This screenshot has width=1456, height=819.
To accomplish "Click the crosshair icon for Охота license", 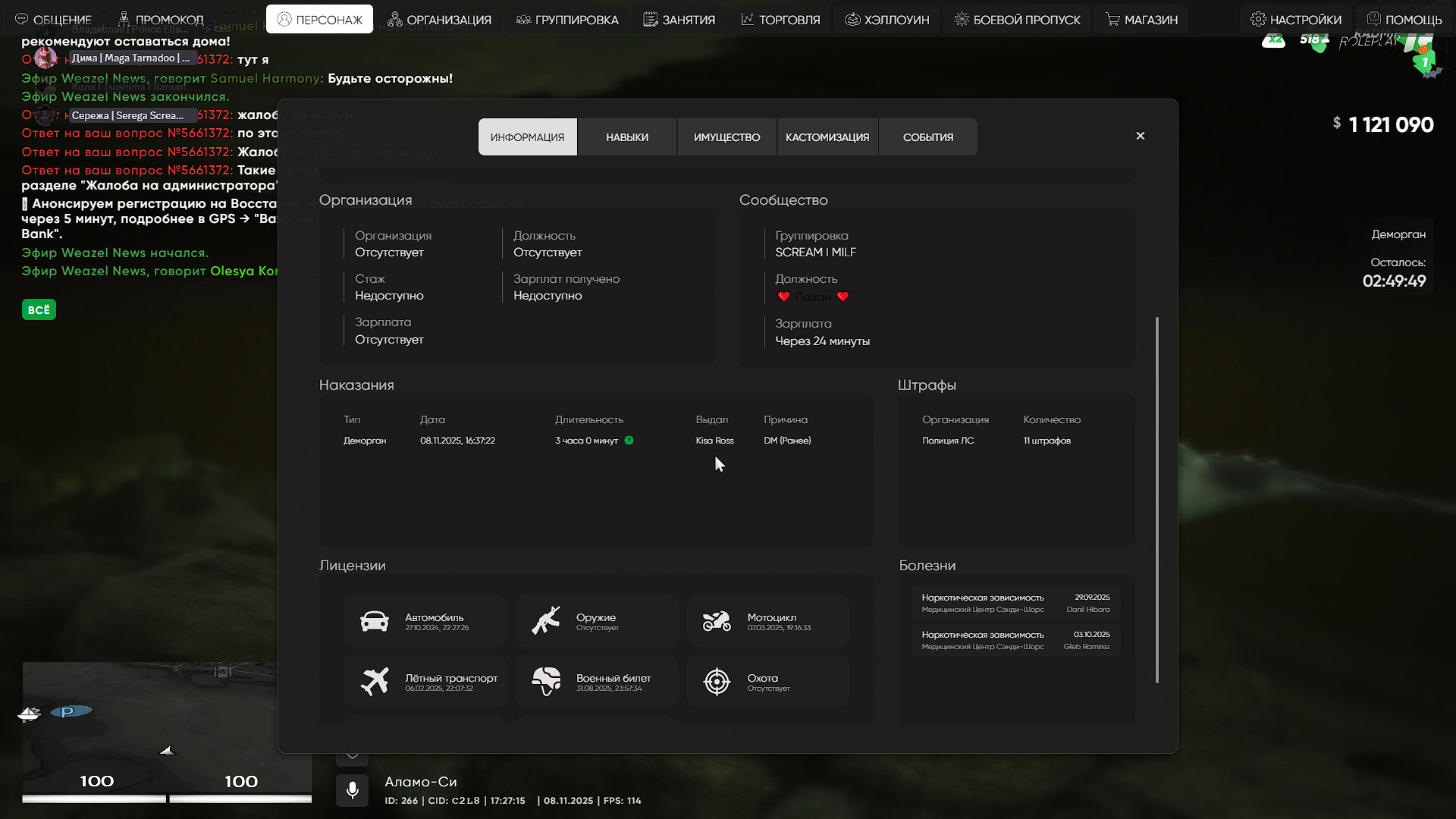I will (717, 682).
